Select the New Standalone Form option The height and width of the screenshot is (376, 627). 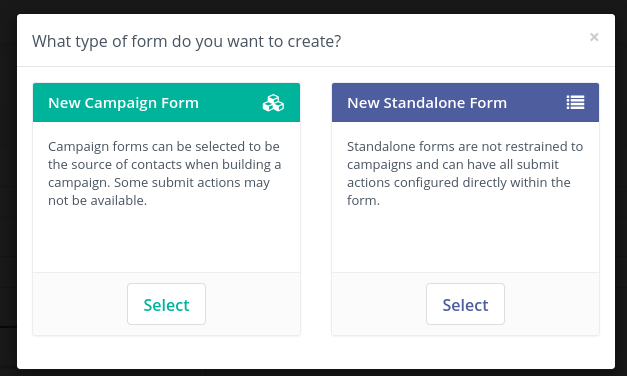(x=465, y=304)
